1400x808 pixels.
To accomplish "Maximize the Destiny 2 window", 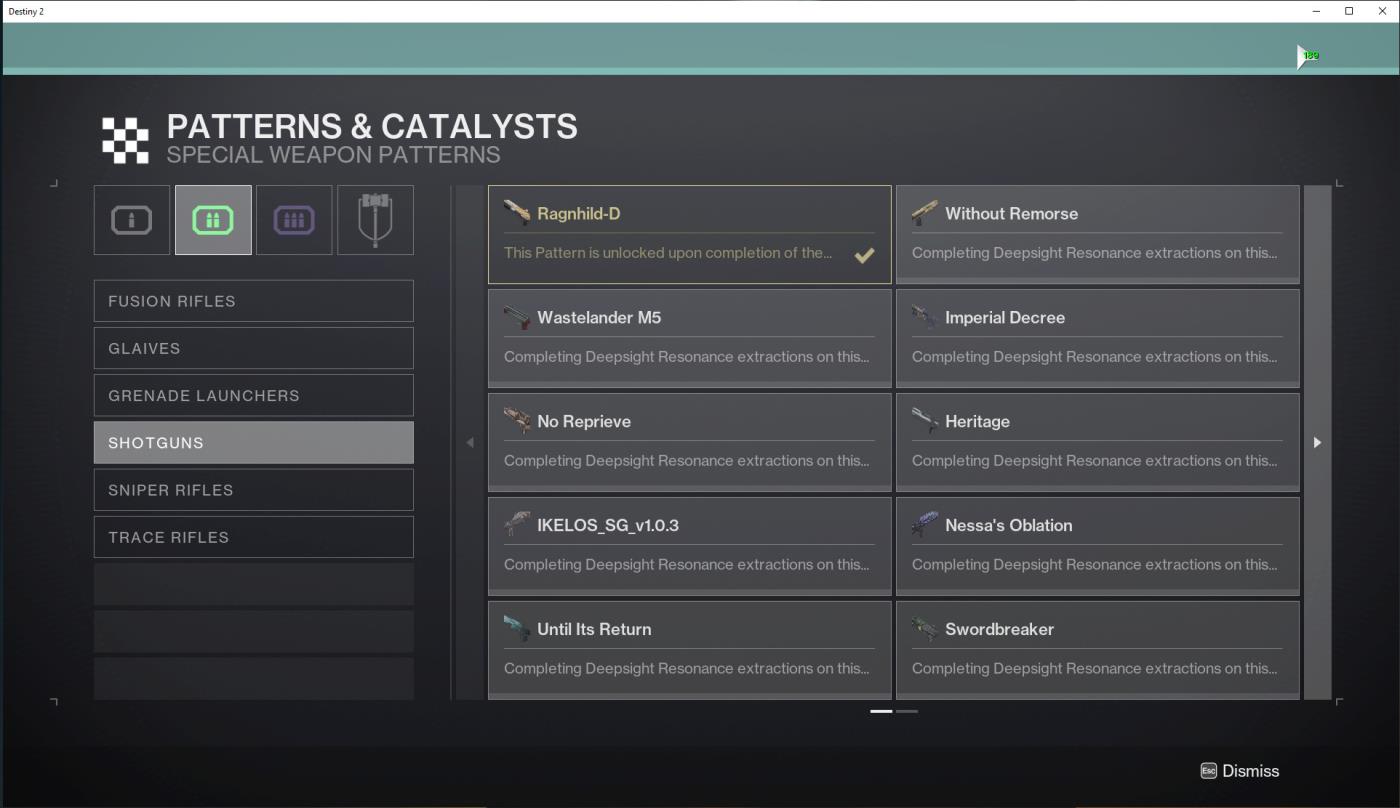I will (1349, 11).
